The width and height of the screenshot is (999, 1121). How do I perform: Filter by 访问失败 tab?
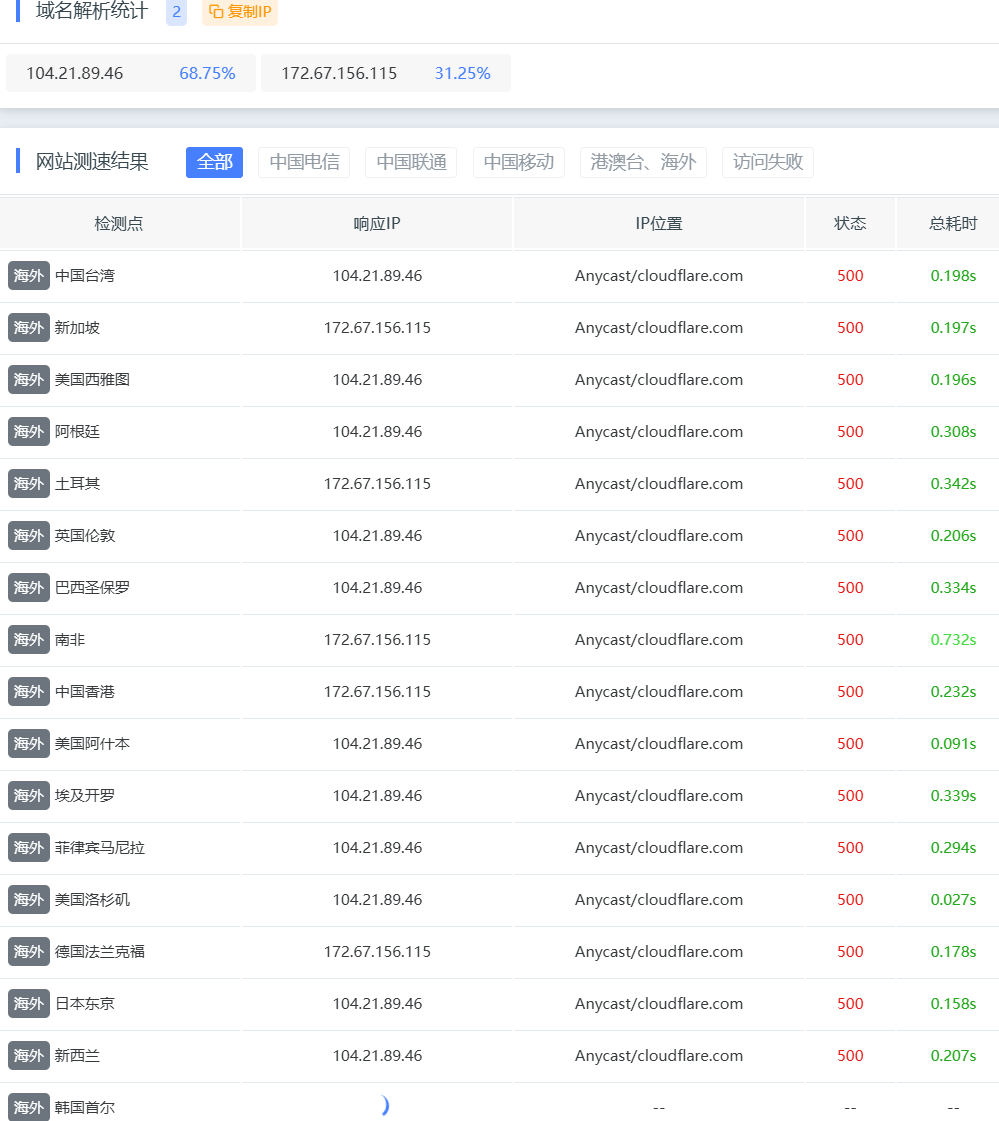pos(767,162)
